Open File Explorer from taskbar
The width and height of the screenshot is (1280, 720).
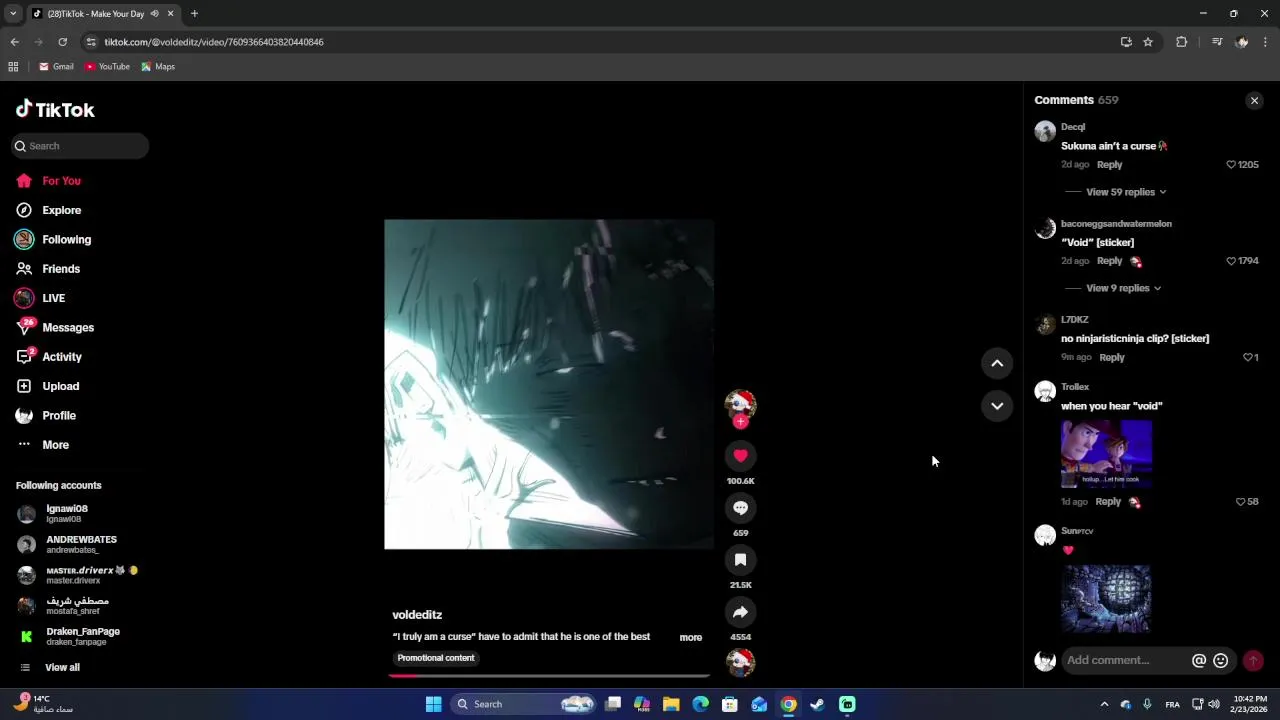tap(671, 705)
